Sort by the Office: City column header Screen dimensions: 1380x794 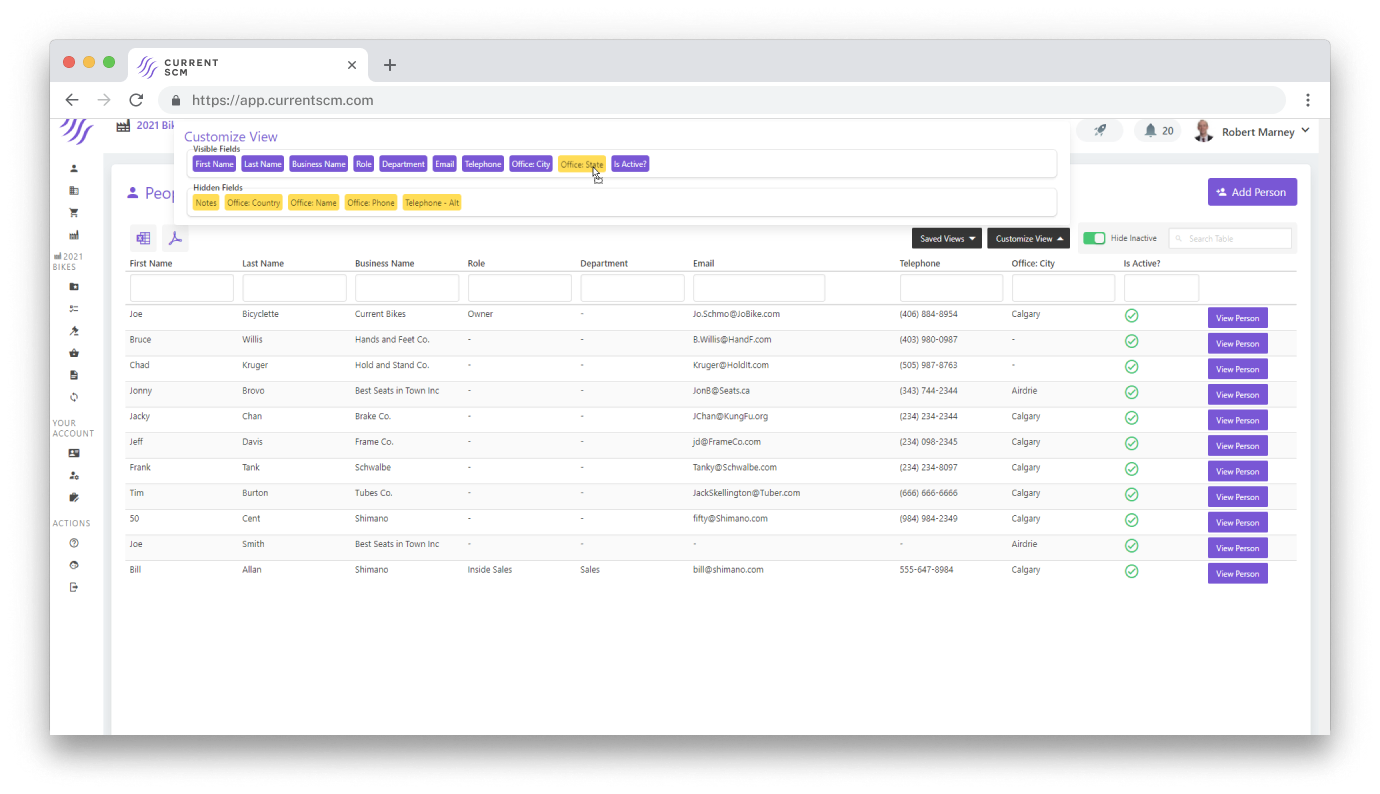pyautogui.click(x=1033, y=264)
